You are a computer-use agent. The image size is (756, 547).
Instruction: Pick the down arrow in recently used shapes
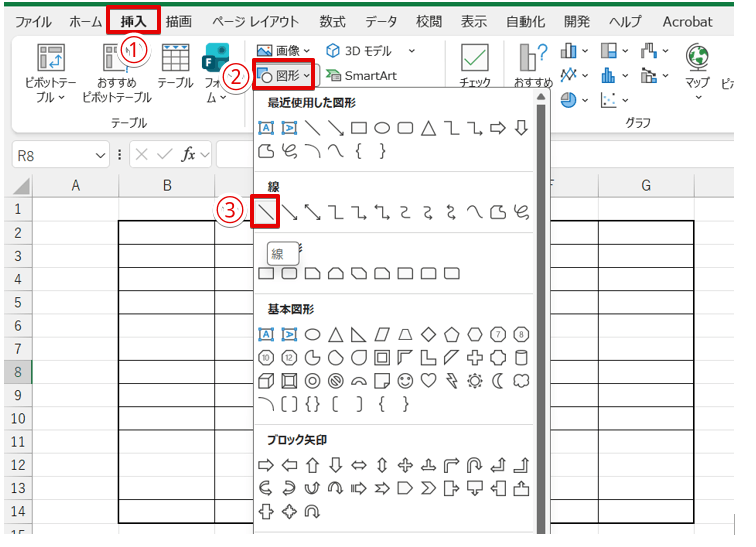pyautogui.click(x=521, y=128)
